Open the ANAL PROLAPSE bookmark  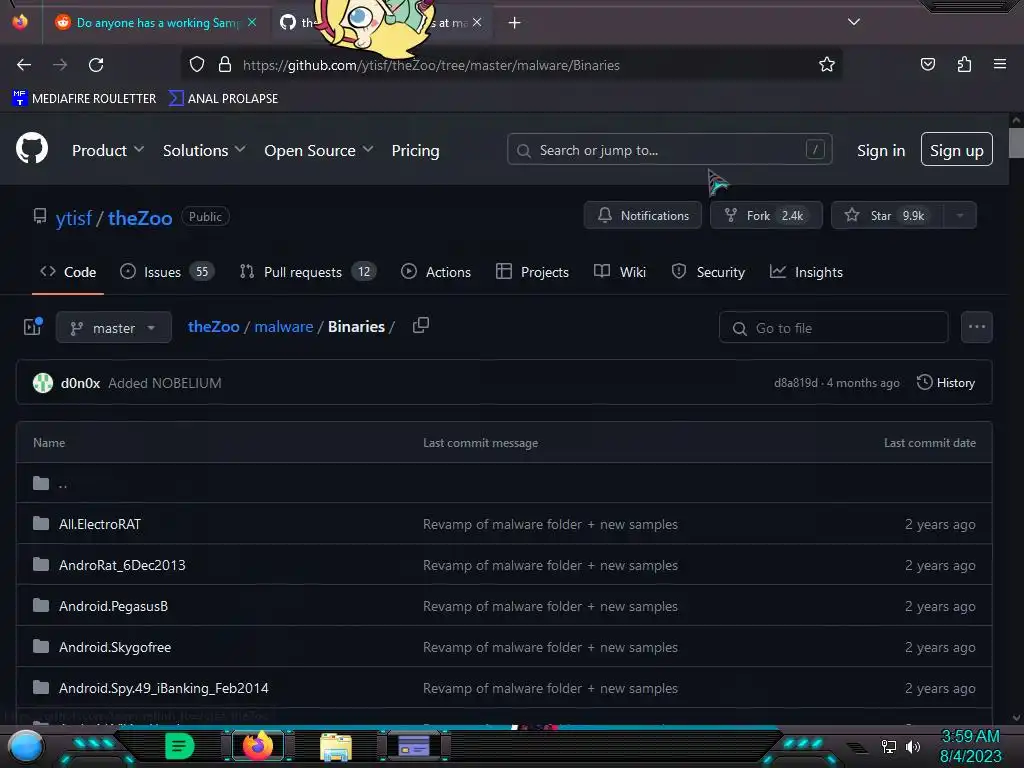223,99
